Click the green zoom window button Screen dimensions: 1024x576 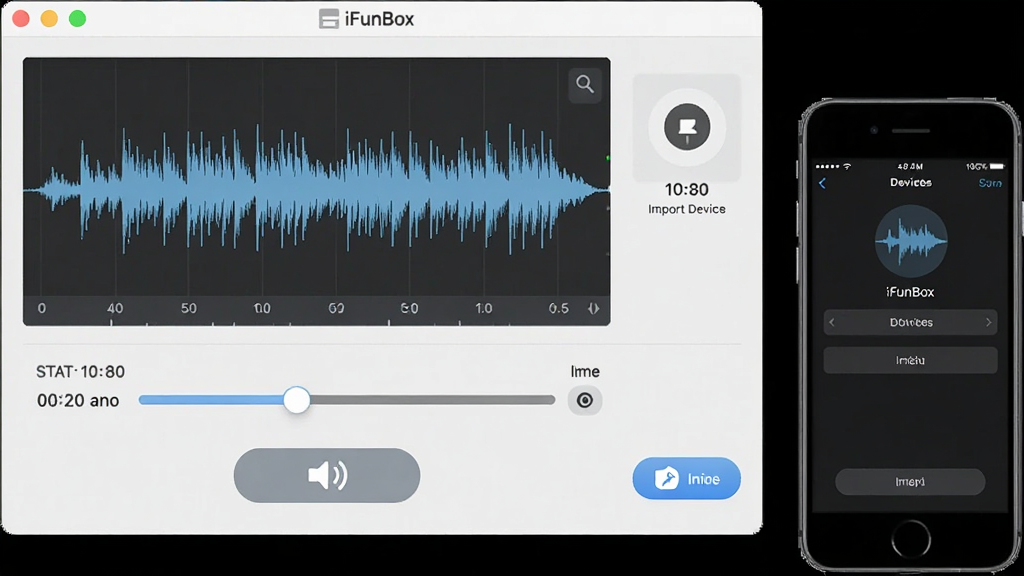[x=77, y=19]
